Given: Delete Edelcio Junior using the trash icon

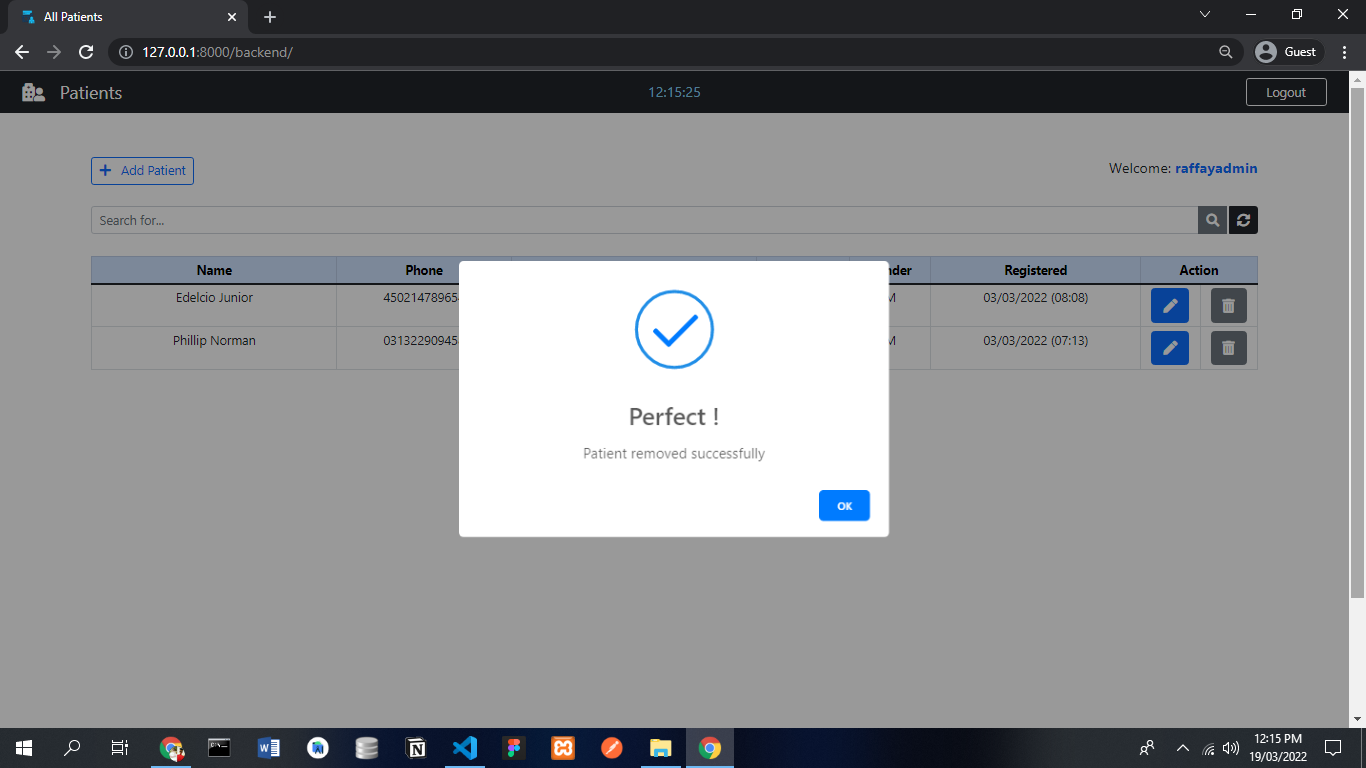Looking at the screenshot, I should [x=1228, y=305].
